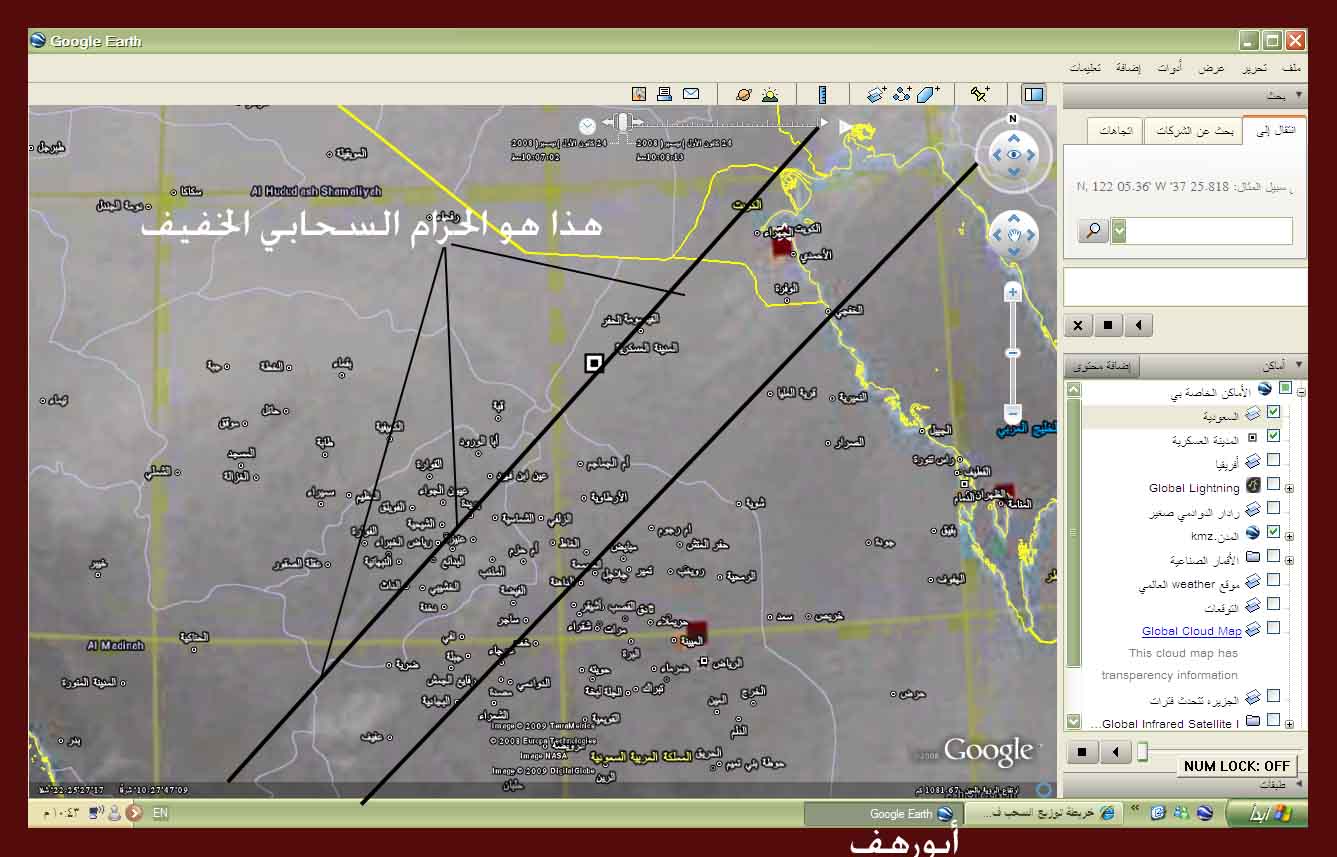The height and width of the screenshot is (857, 1337).
Task: Click the zoom out minus button
Action: pyautogui.click(x=1013, y=412)
